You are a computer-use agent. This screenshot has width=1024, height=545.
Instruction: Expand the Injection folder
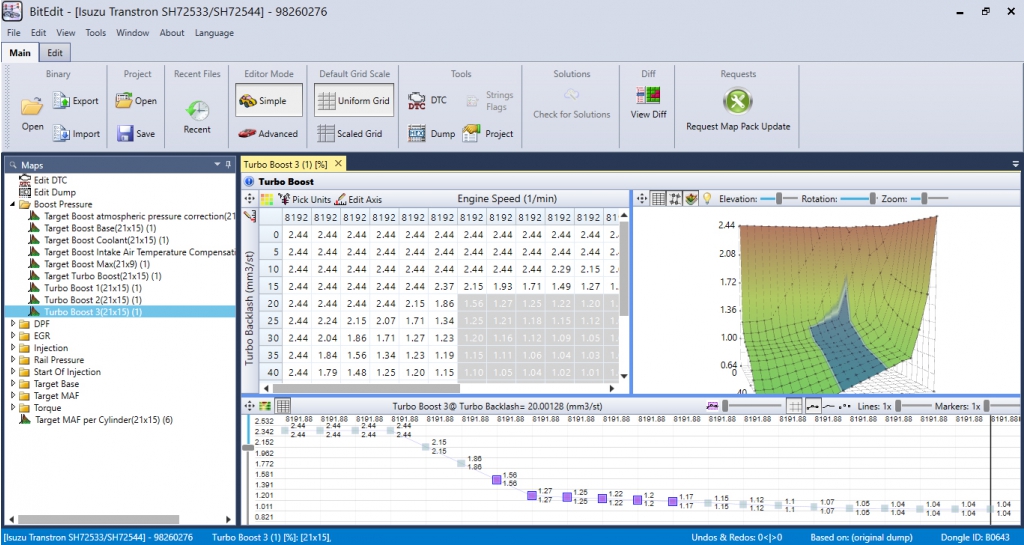tap(14, 348)
